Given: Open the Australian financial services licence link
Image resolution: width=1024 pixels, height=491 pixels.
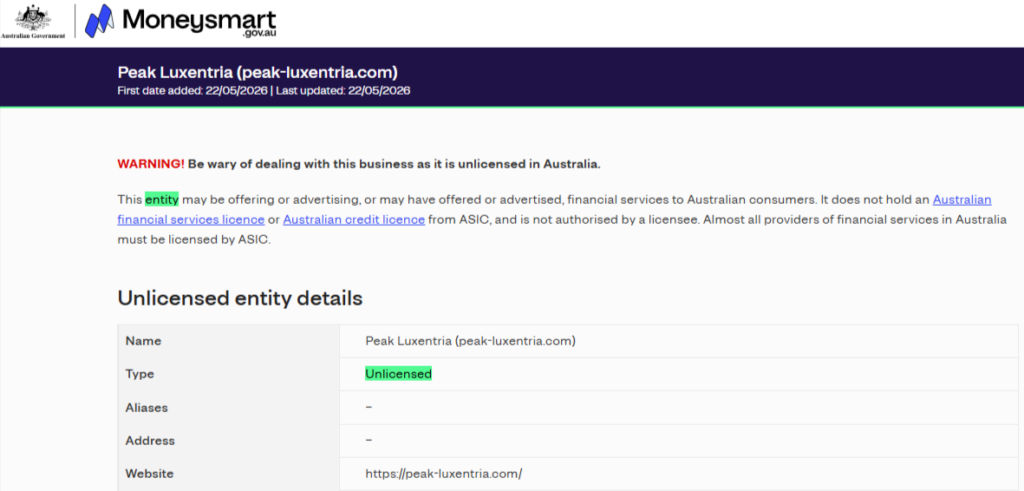Looking at the screenshot, I should point(554,210).
